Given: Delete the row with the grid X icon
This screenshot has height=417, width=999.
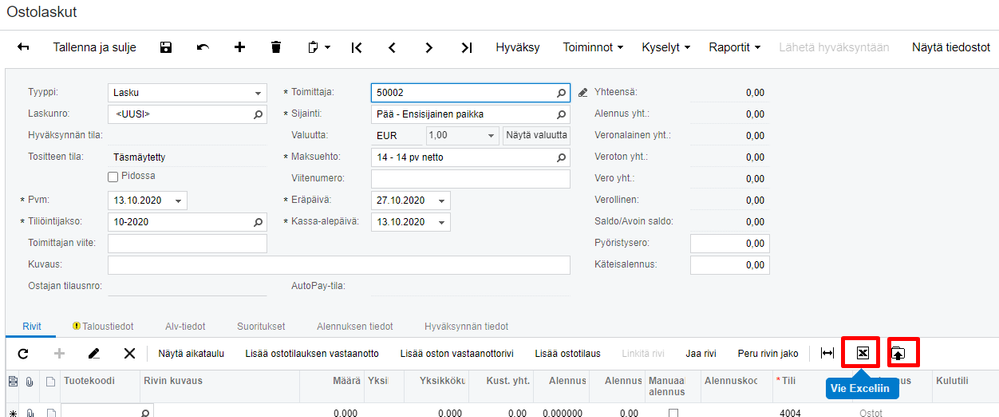Looking at the screenshot, I should [129, 353].
